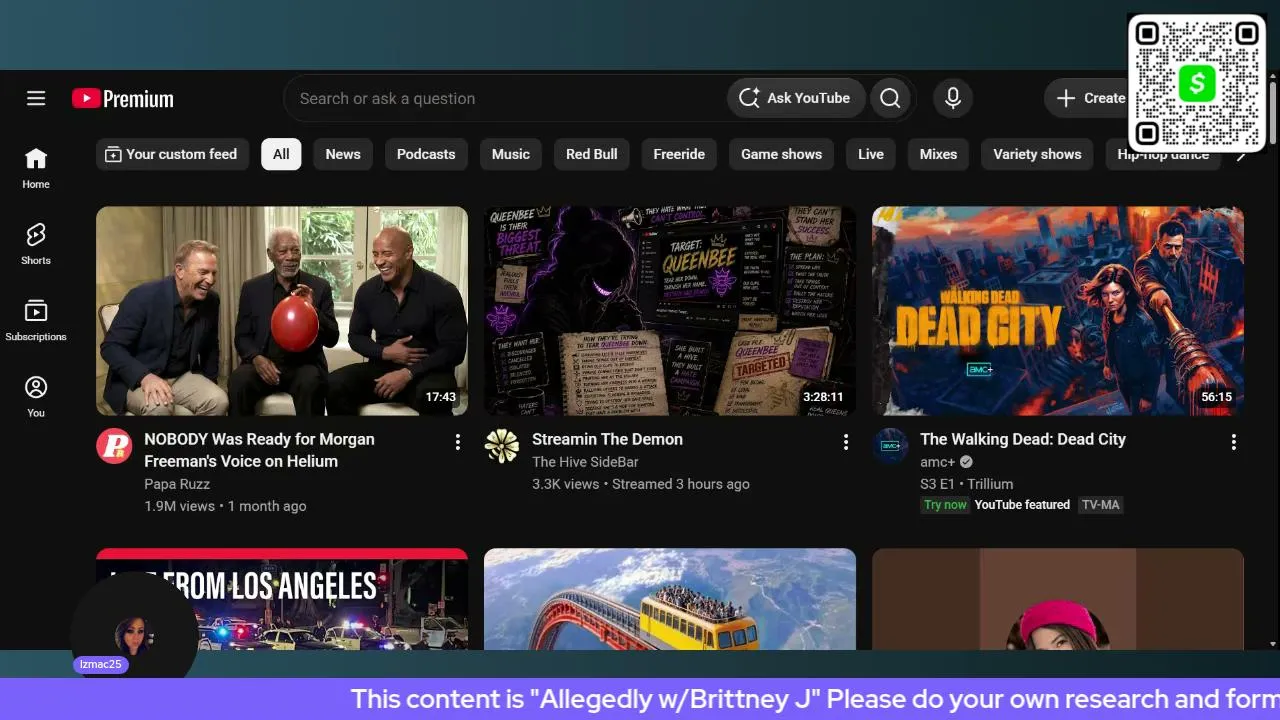Viewport: 1280px width, 720px height.
Task: Open the yellow roller coaster bus thumbnail
Action: tap(670, 599)
